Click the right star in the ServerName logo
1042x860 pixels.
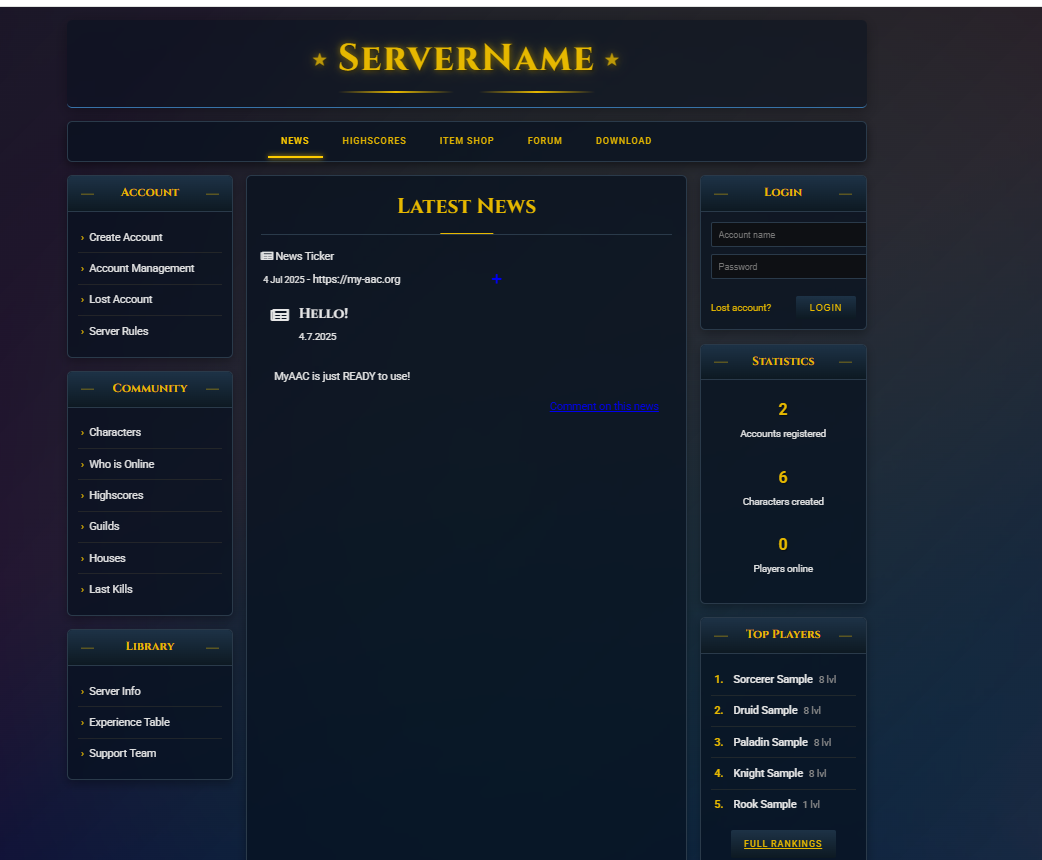click(612, 60)
